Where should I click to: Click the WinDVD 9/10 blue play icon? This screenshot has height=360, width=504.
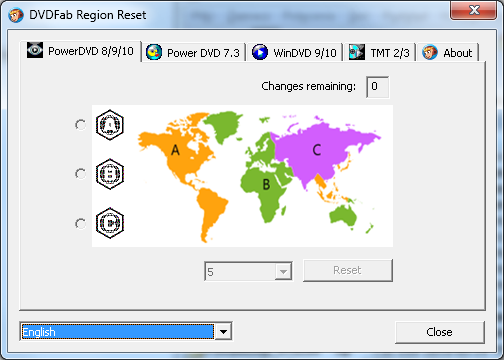coord(260,52)
